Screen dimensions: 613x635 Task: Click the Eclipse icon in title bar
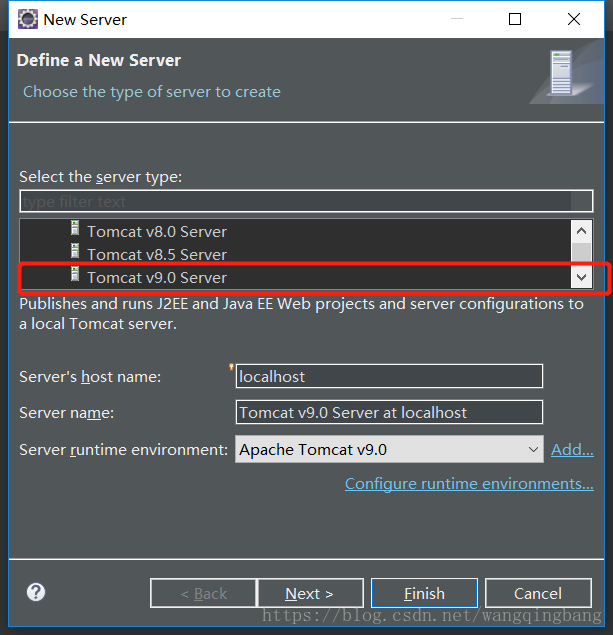click(x=28, y=19)
